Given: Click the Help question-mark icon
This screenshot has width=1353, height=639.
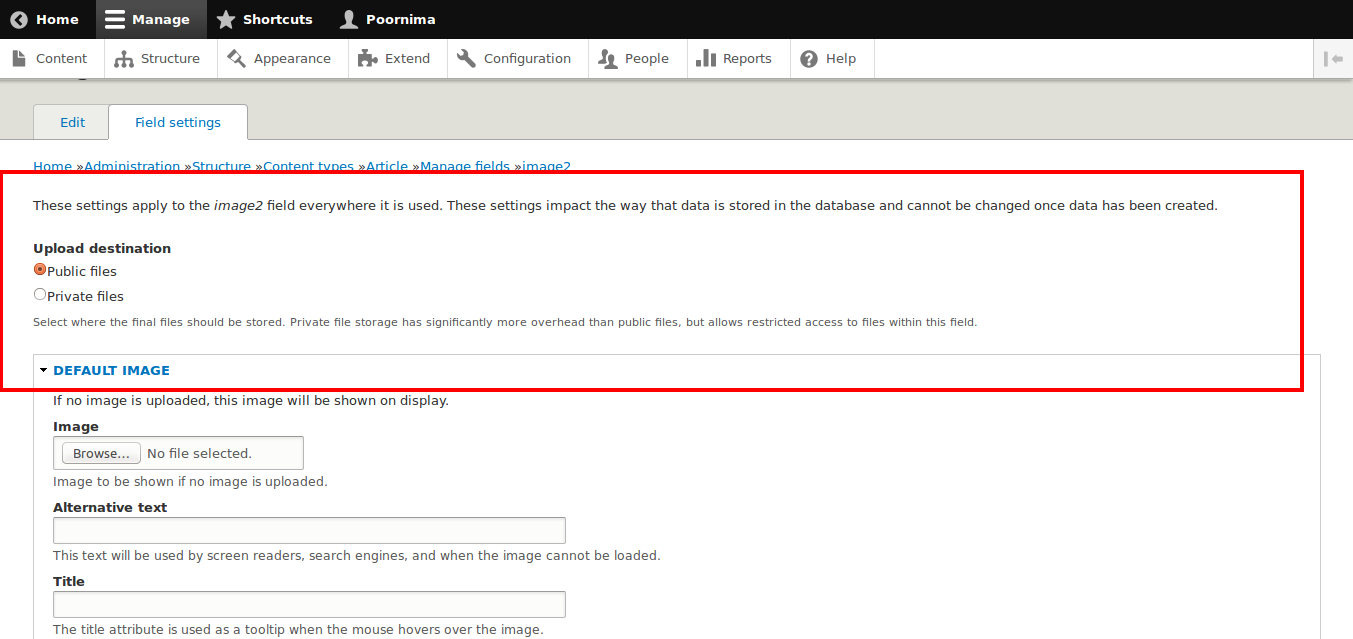Looking at the screenshot, I should point(809,59).
